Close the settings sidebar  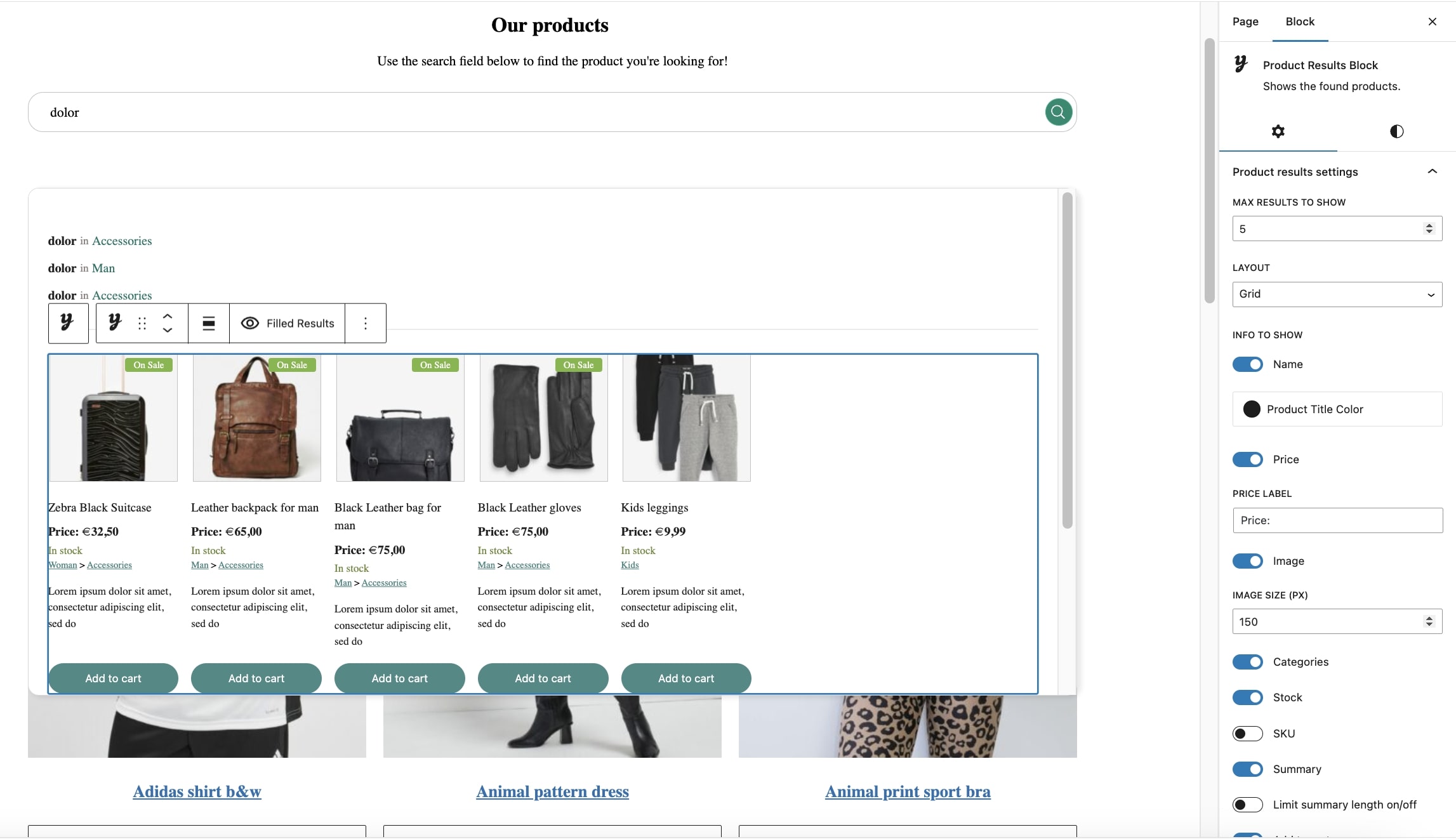[1432, 22]
